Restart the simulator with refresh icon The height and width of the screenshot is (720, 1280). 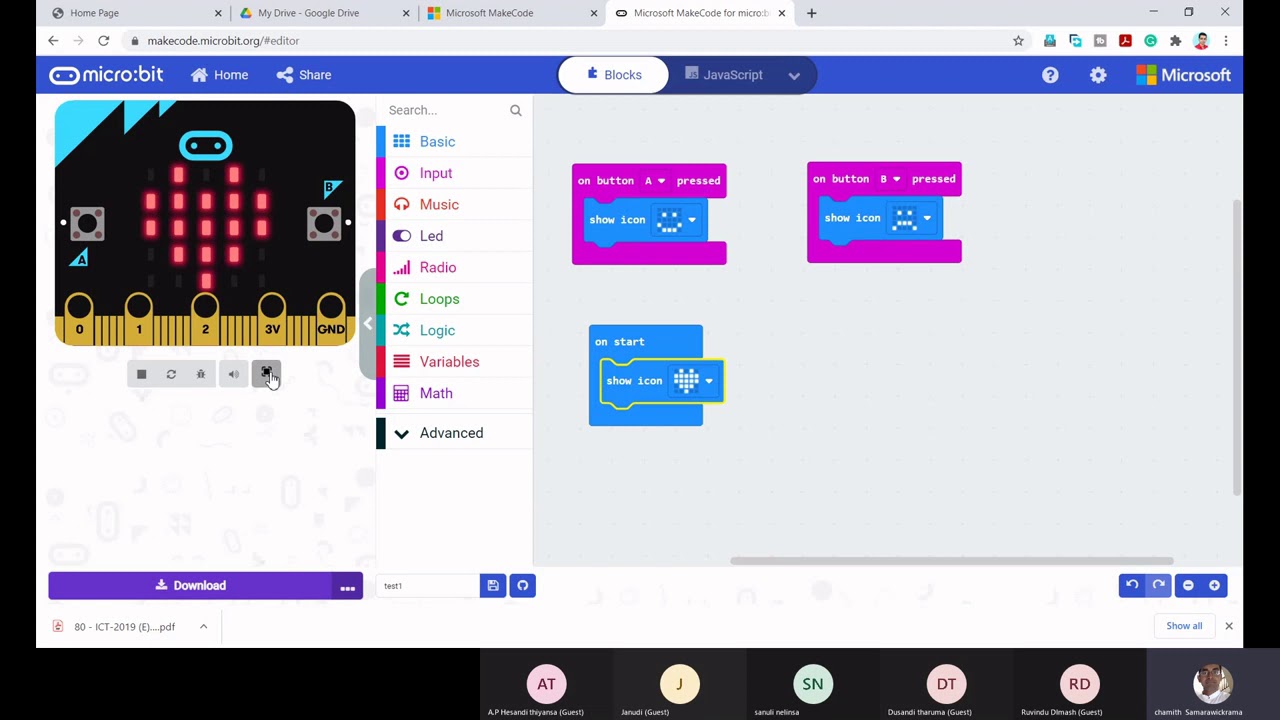coord(171,374)
